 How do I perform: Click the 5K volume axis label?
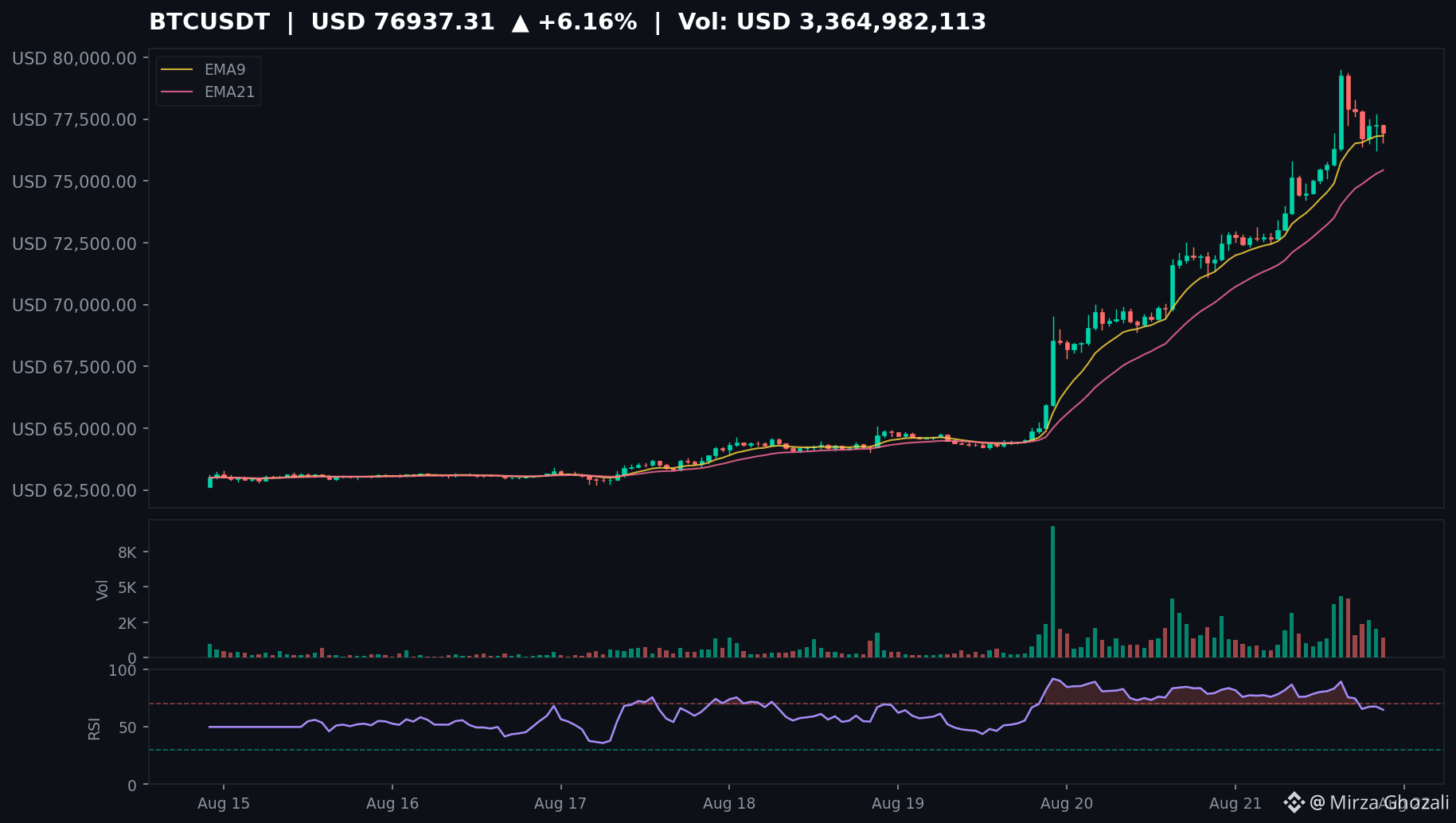(x=127, y=587)
